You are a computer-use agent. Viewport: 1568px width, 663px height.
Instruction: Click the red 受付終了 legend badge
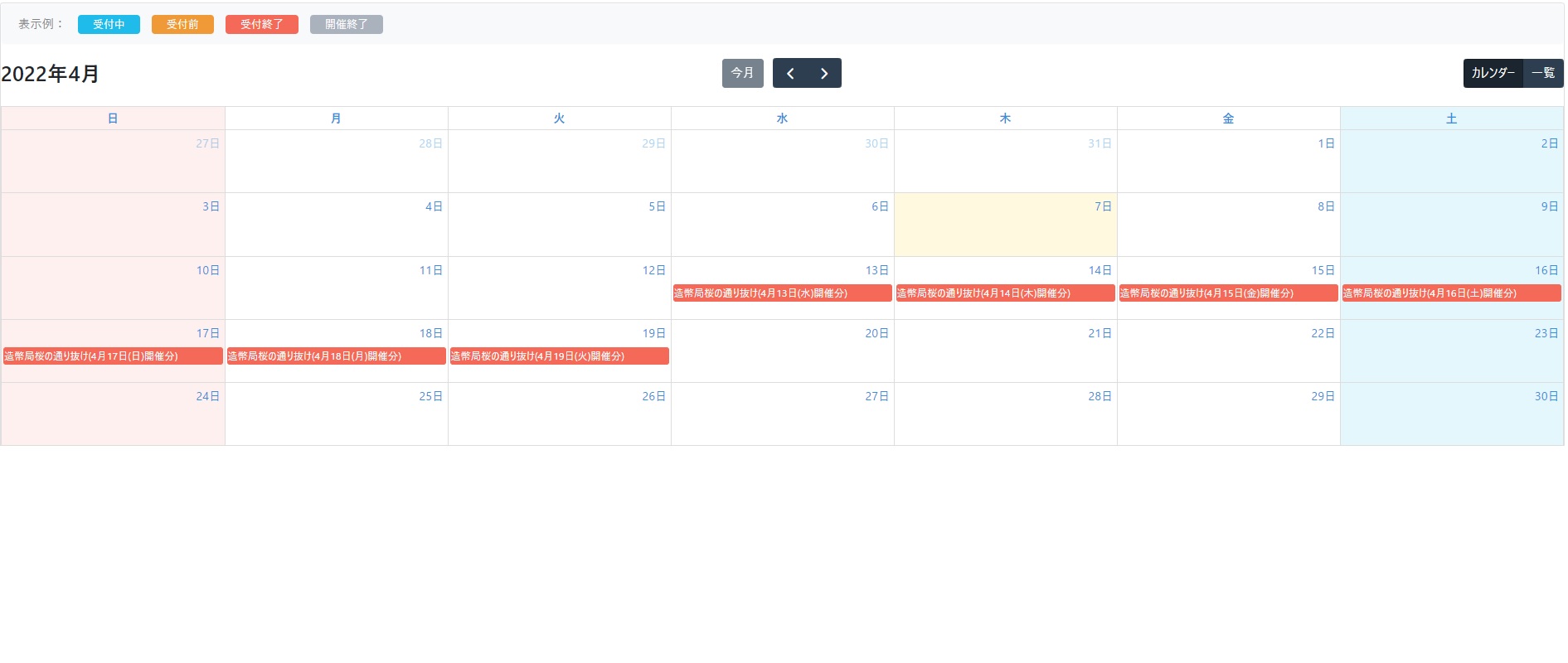click(261, 25)
